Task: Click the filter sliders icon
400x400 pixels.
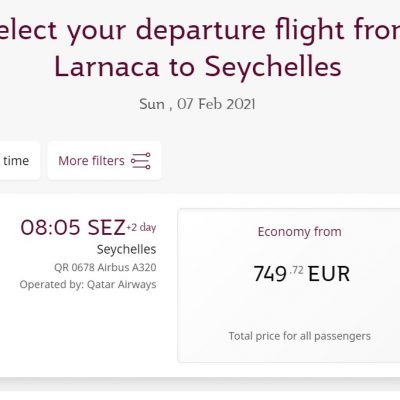Action: click(x=141, y=161)
